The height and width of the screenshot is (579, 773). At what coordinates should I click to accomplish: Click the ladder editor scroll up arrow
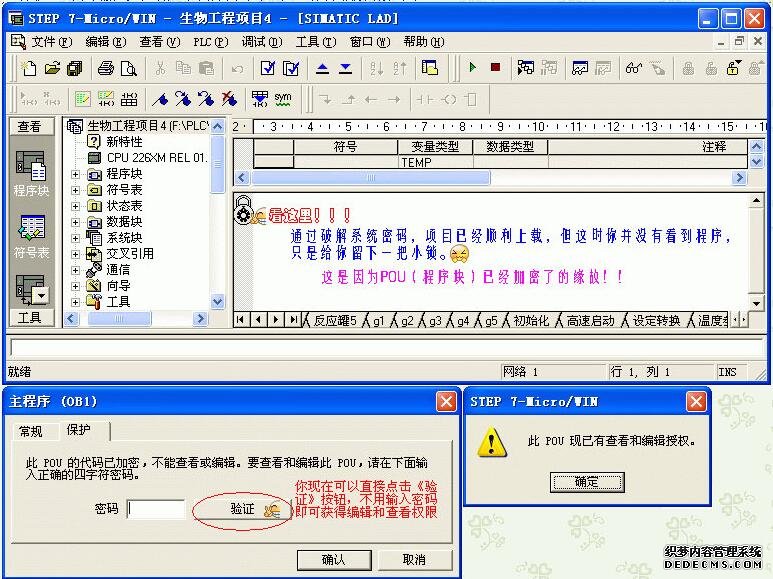pyautogui.click(x=756, y=200)
